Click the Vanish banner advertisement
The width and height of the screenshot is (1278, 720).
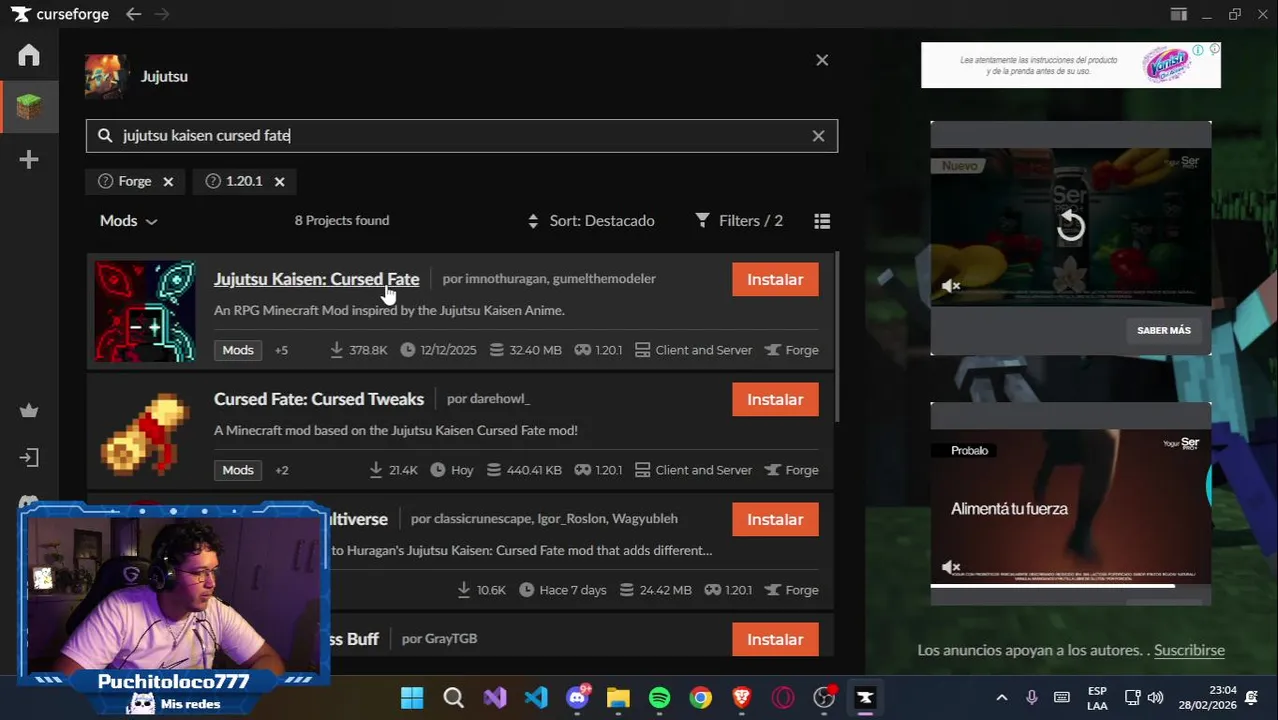(x=1071, y=65)
